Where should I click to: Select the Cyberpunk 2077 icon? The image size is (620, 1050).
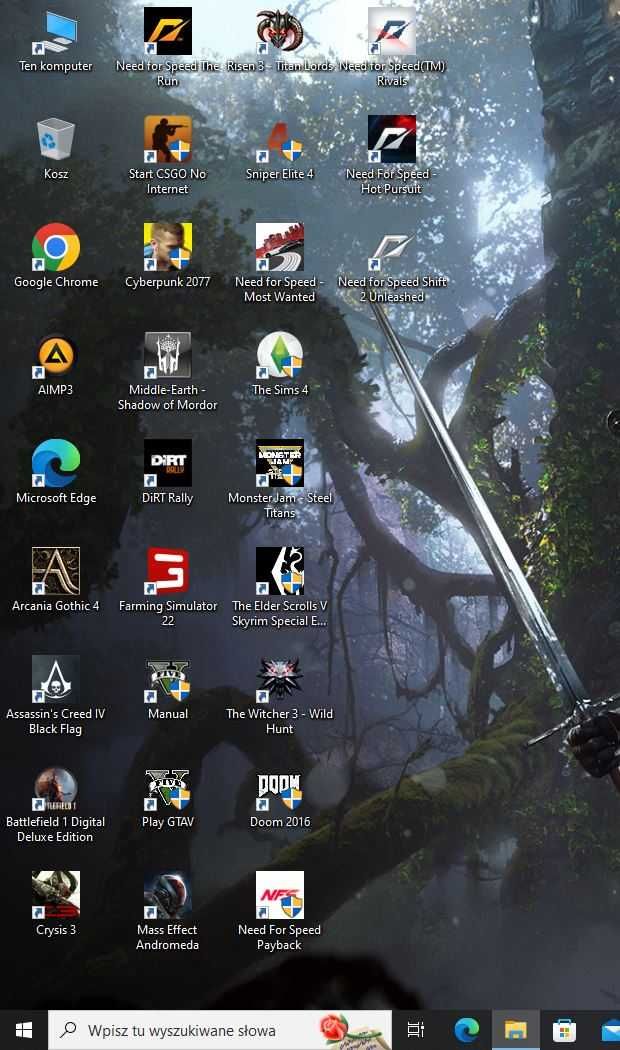coord(167,247)
